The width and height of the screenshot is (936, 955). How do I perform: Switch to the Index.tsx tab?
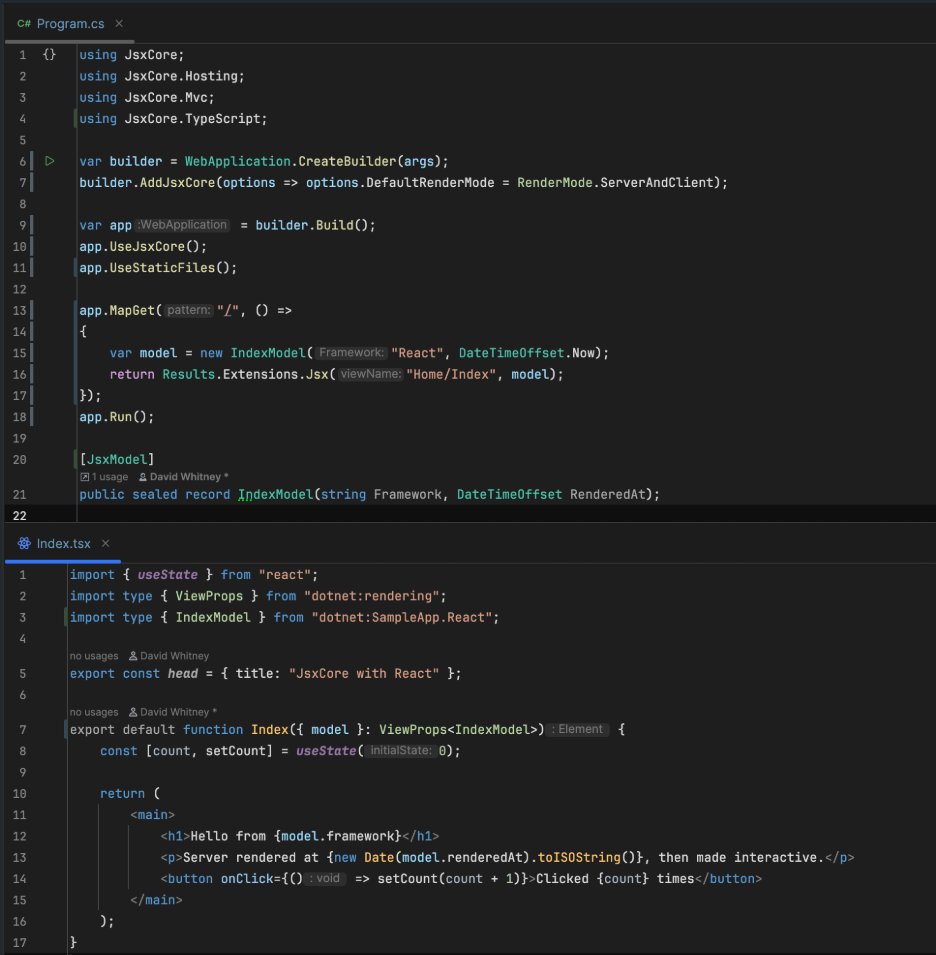click(63, 543)
